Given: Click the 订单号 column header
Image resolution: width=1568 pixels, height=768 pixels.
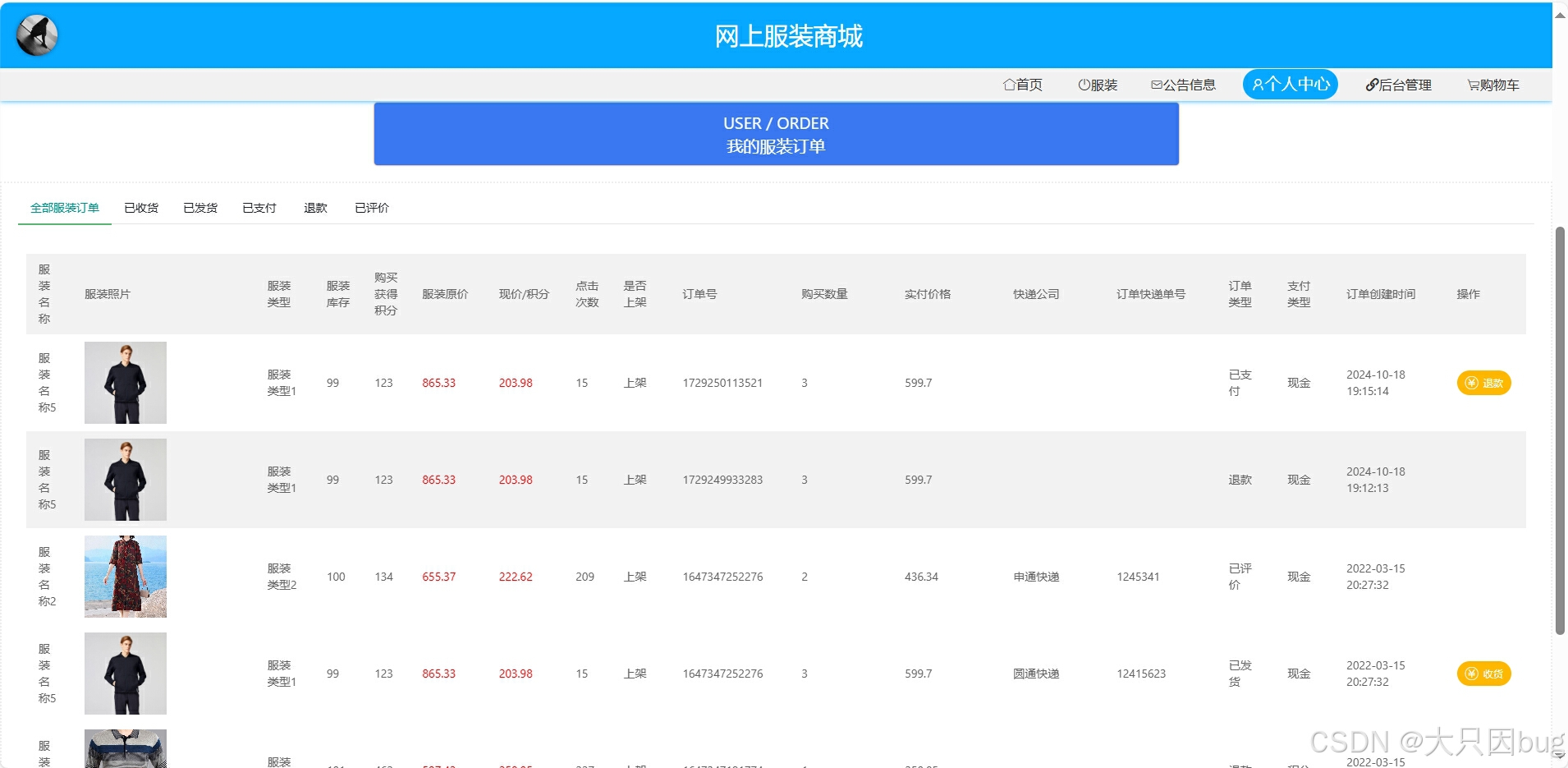Looking at the screenshot, I should 699,294.
